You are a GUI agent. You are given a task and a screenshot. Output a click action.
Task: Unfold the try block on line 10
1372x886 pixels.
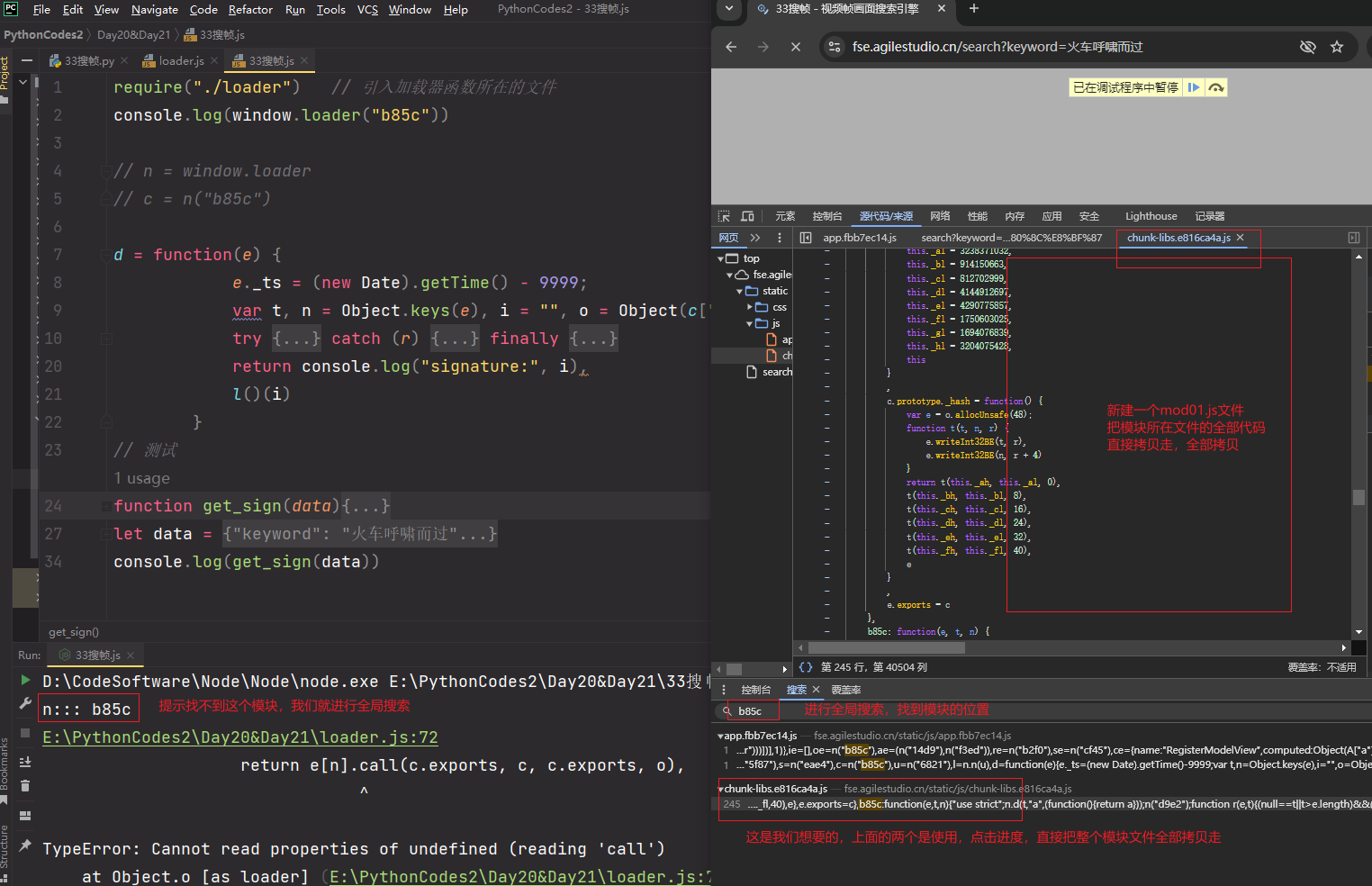pyautogui.click(x=297, y=339)
